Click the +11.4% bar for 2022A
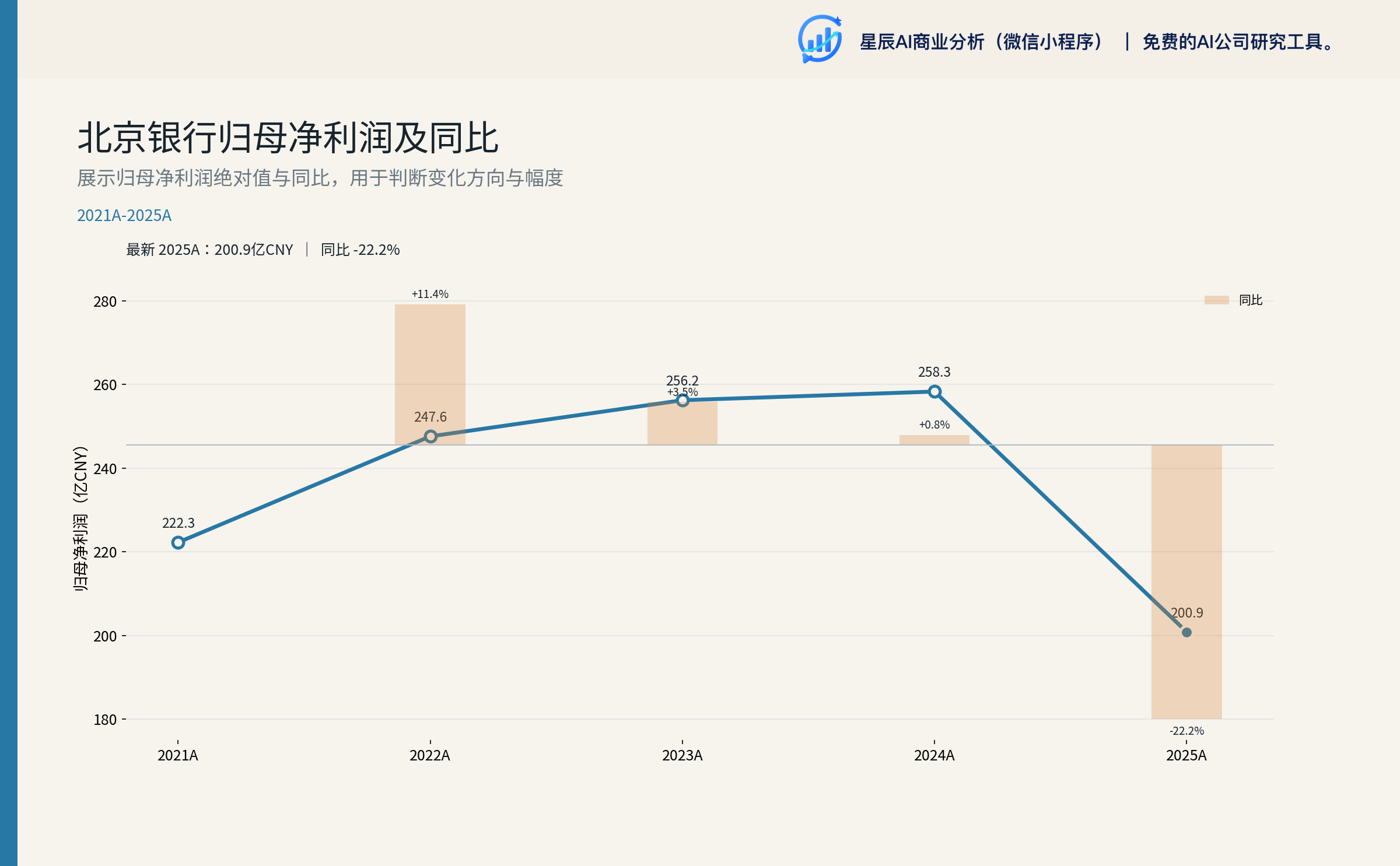 click(430, 374)
